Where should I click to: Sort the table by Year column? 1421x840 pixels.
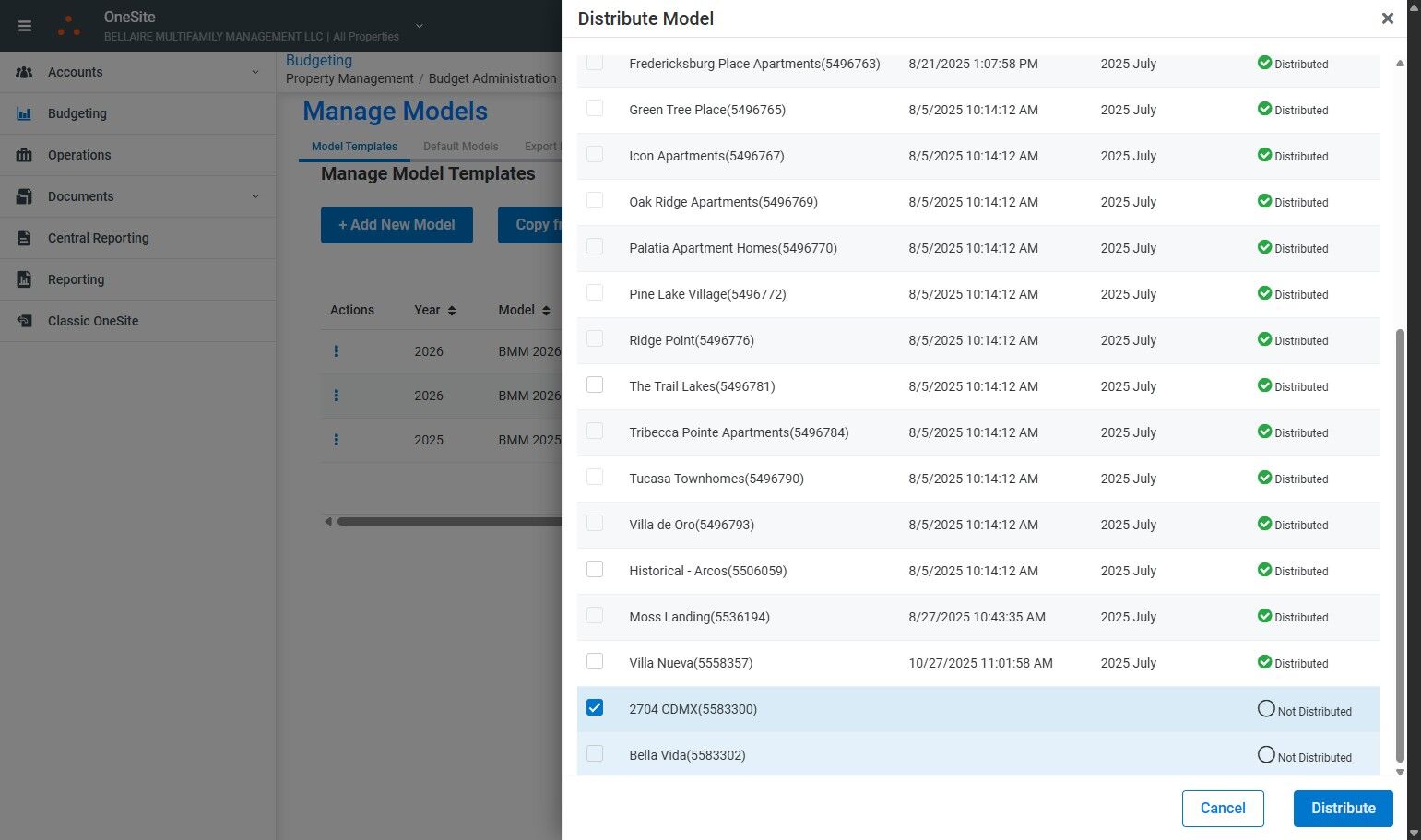tap(435, 310)
